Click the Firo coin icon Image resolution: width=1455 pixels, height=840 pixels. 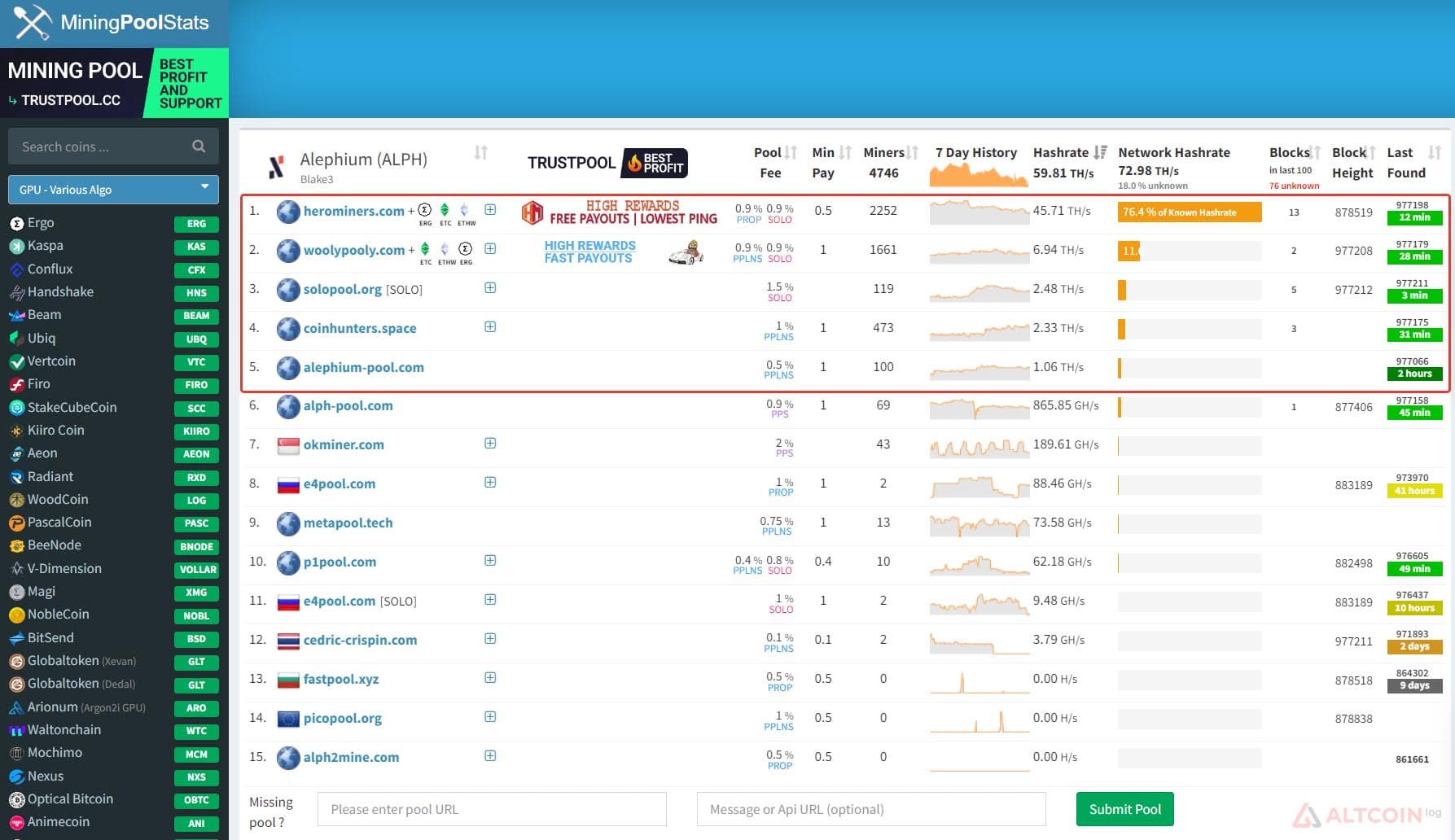click(x=16, y=384)
